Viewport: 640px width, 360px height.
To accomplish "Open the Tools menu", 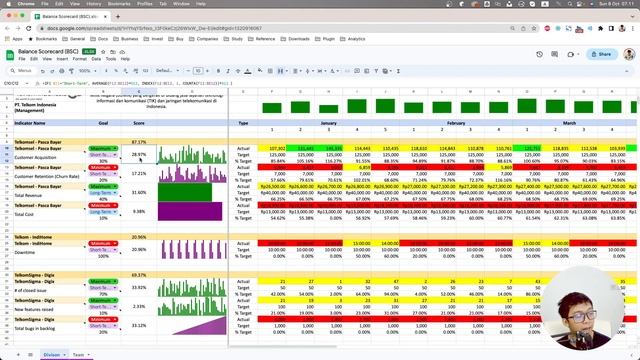I will (x=111, y=59).
